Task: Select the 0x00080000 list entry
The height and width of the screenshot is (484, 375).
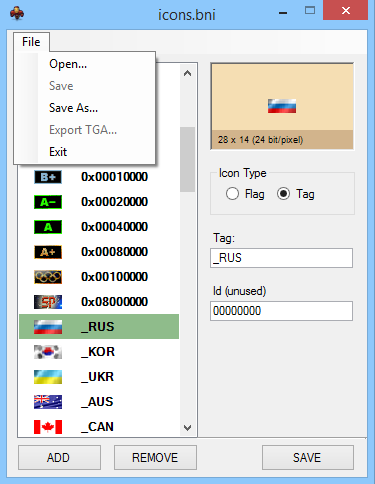Action: 99,252
